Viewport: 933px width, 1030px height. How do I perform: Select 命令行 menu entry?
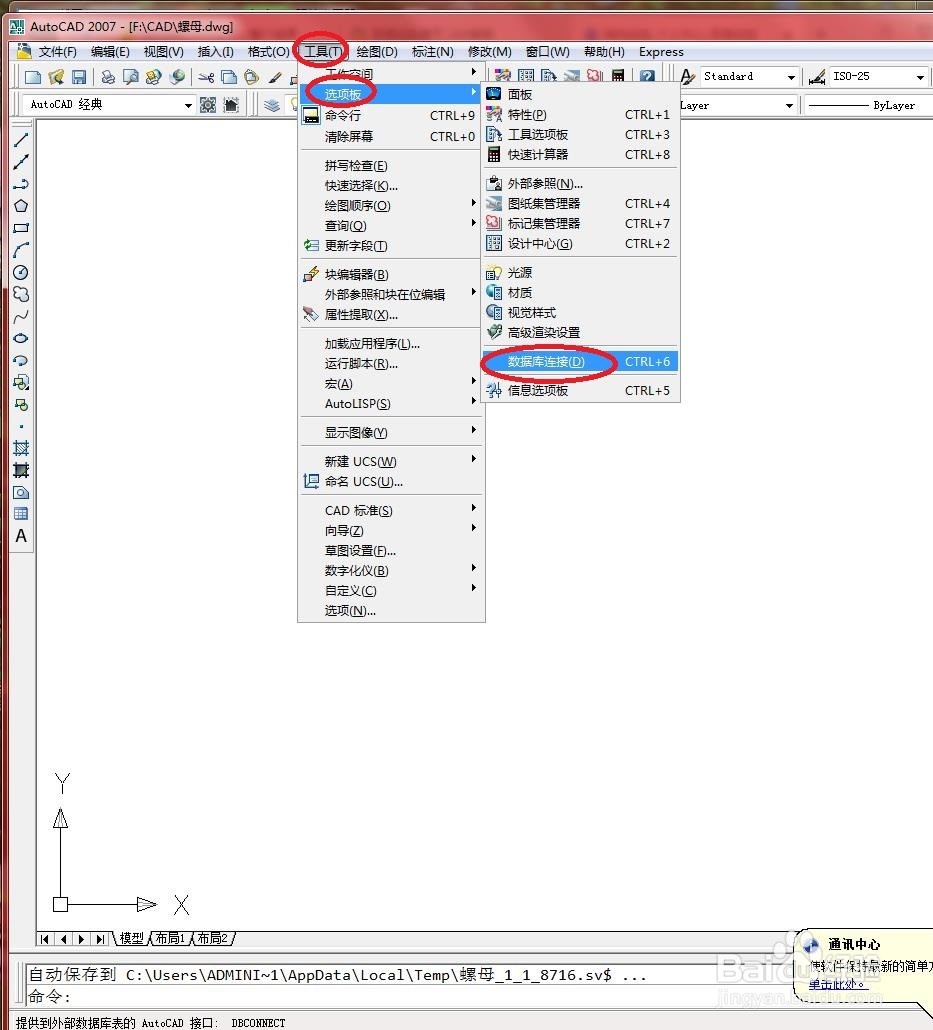392,116
